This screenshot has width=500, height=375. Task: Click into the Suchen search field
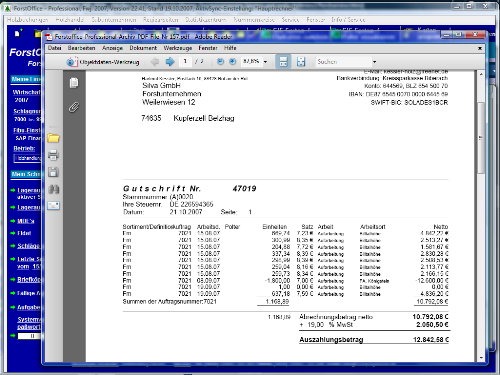pyautogui.click(x=343, y=62)
